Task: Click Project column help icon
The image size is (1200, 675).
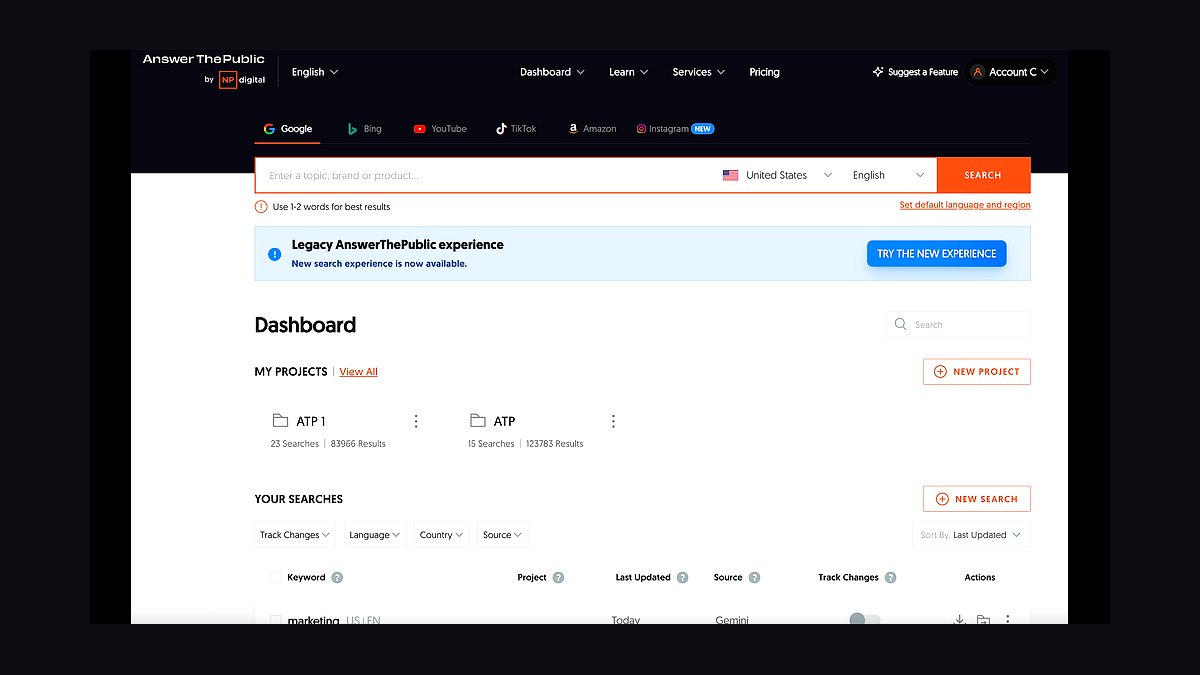Action: click(558, 577)
